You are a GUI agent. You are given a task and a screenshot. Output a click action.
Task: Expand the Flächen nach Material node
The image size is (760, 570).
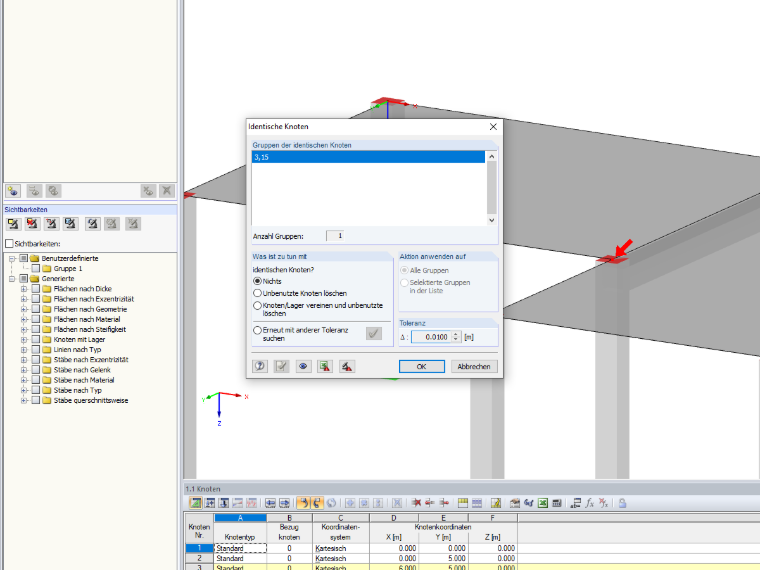point(24,319)
